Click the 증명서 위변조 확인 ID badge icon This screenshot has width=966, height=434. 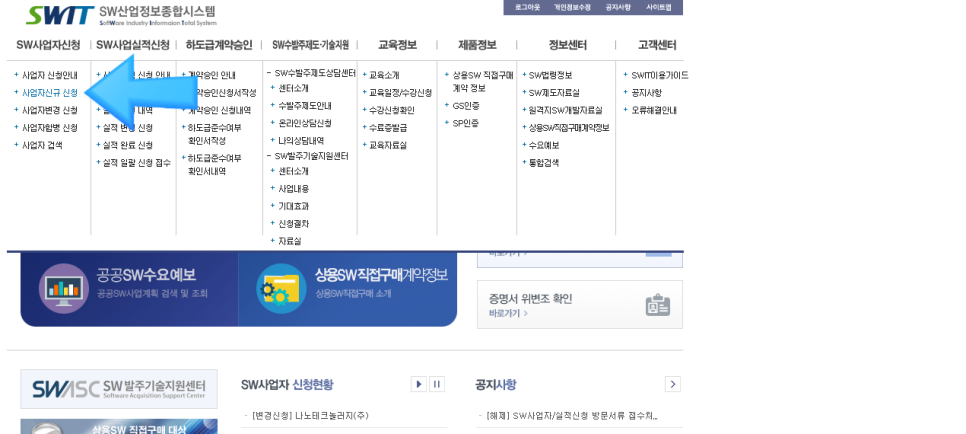tap(657, 305)
